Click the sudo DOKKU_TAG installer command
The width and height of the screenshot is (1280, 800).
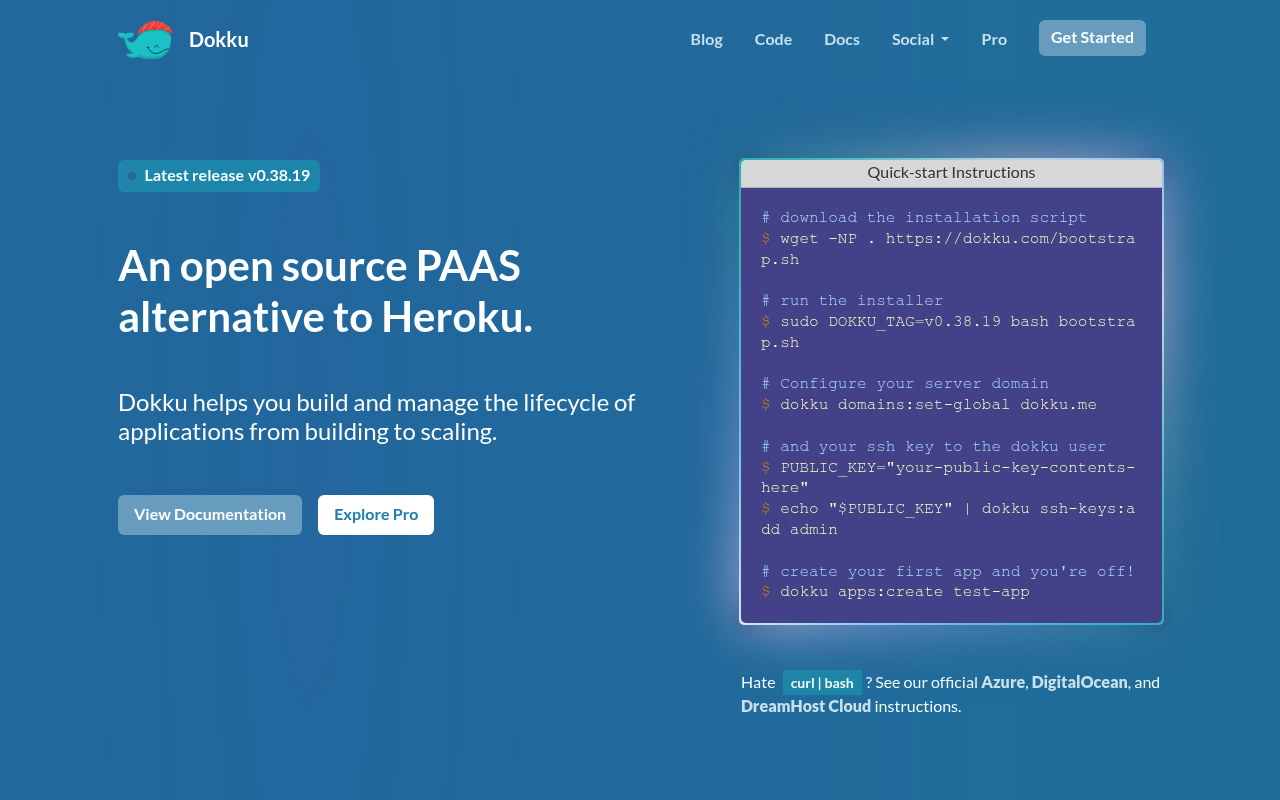pos(948,332)
